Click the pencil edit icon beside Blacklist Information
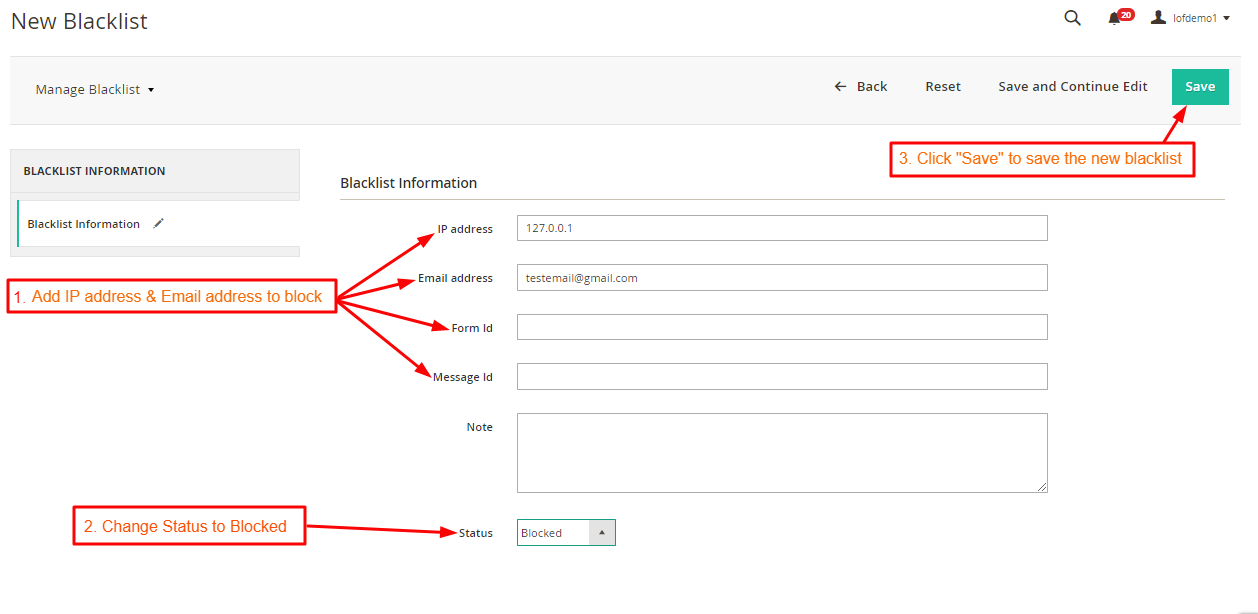Viewport: 1258px width, 614px height. [158, 223]
